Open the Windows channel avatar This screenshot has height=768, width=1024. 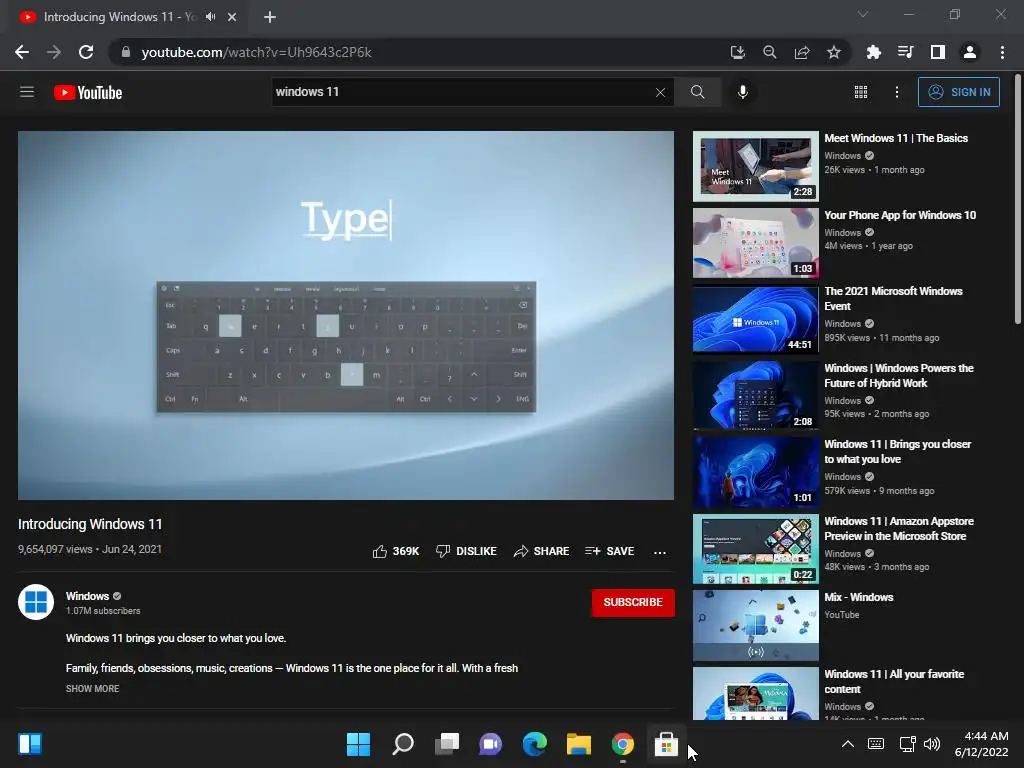(36, 601)
